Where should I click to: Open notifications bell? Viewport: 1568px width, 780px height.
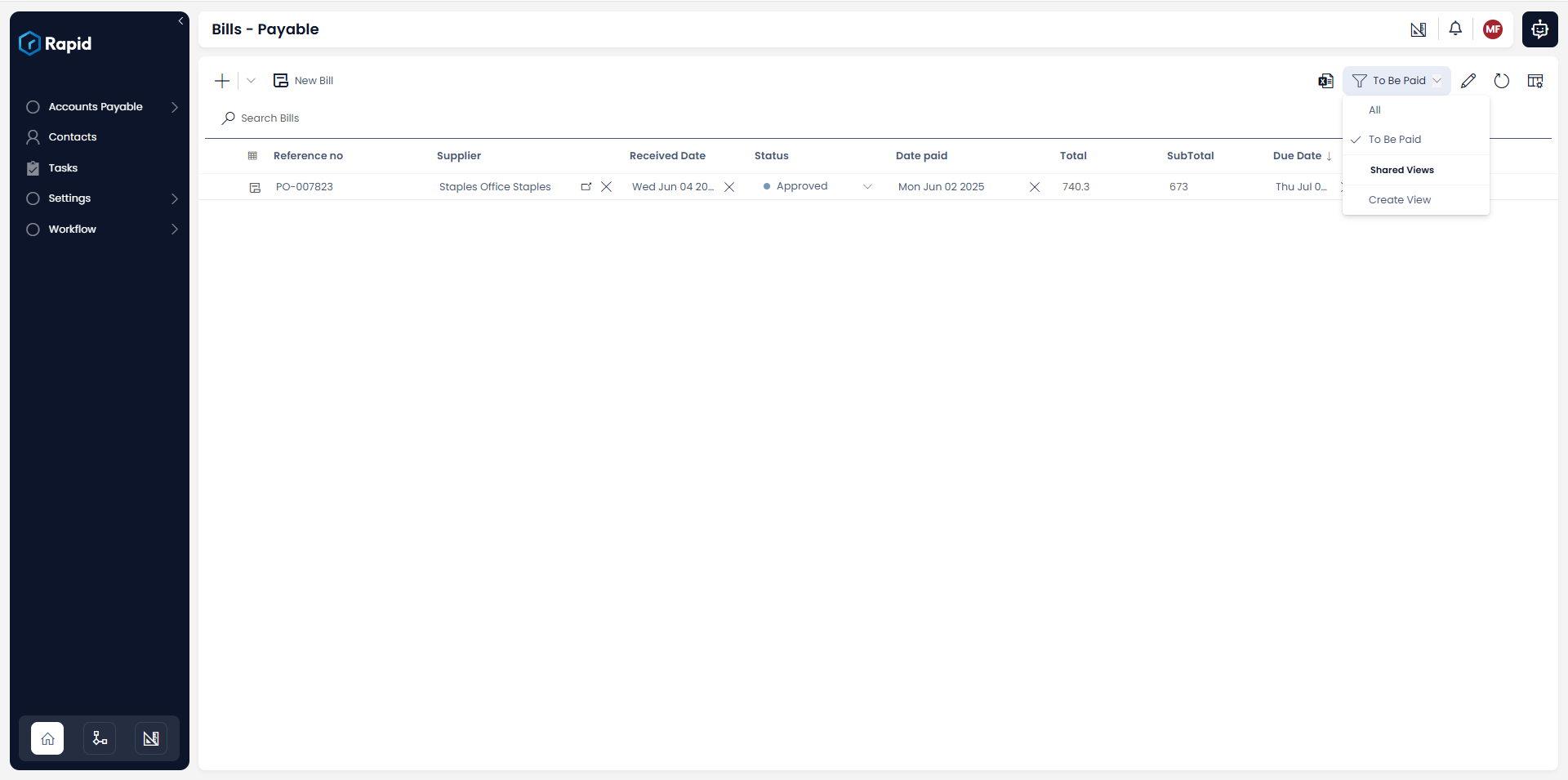[x=1455, y=29]
